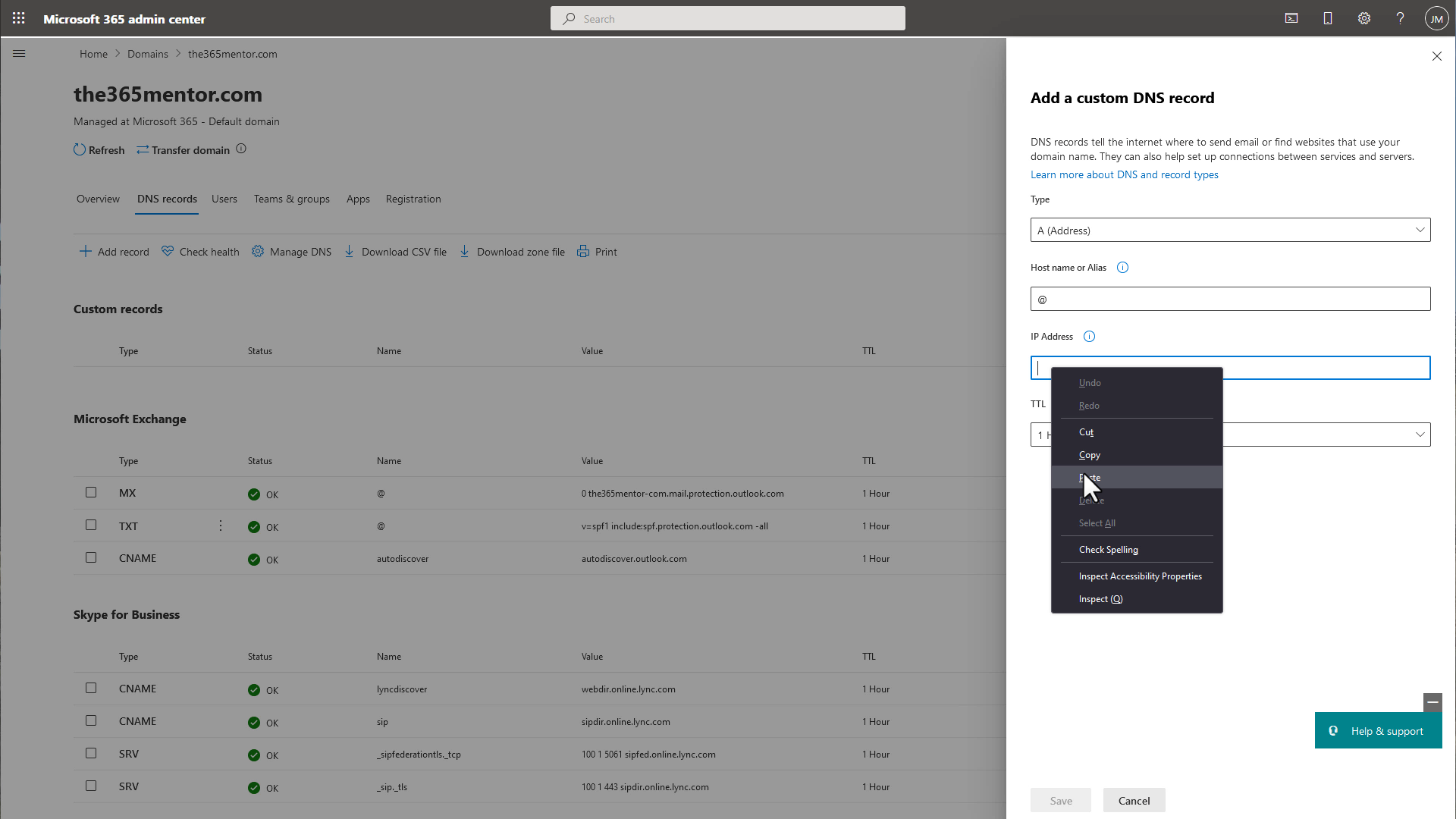Click the Help & support headset icon
Viewport: 1456px width, 819px height.
point(1333,731)
